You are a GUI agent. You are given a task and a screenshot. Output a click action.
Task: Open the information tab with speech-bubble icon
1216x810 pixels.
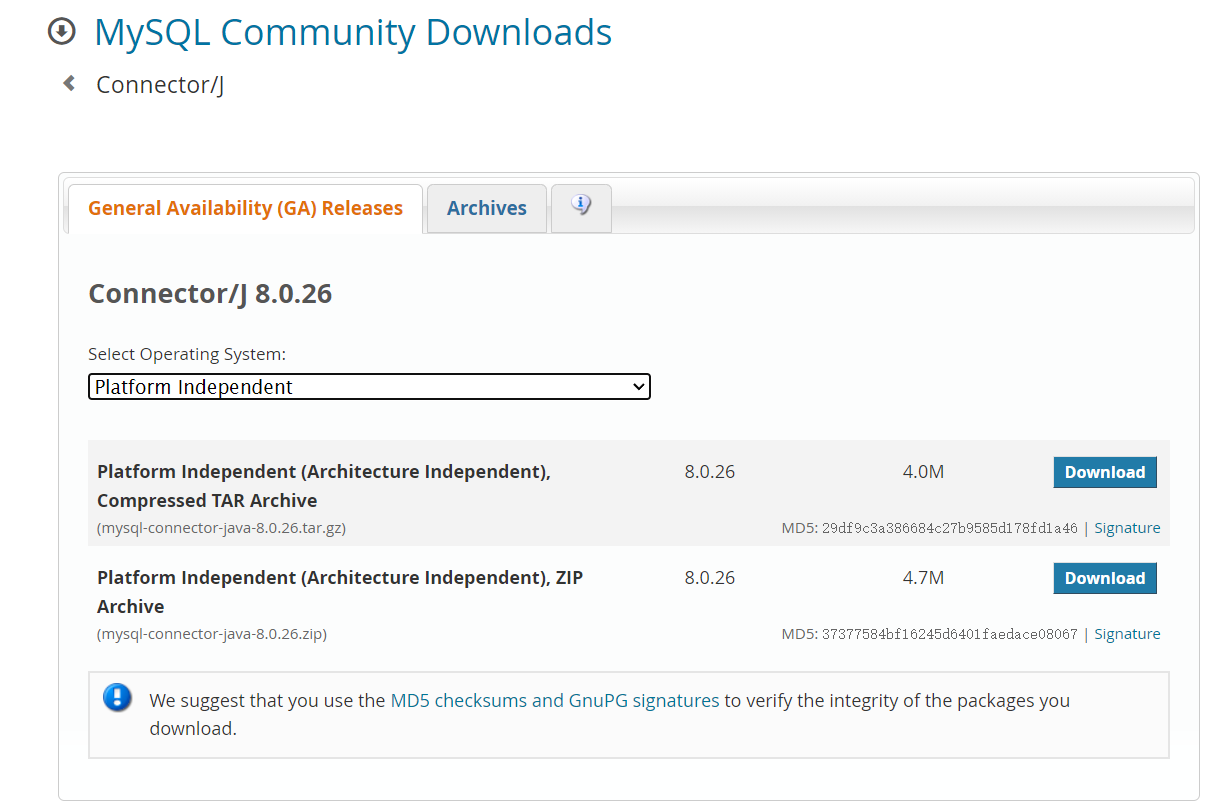pyautogui.click(x=581, y=207)
